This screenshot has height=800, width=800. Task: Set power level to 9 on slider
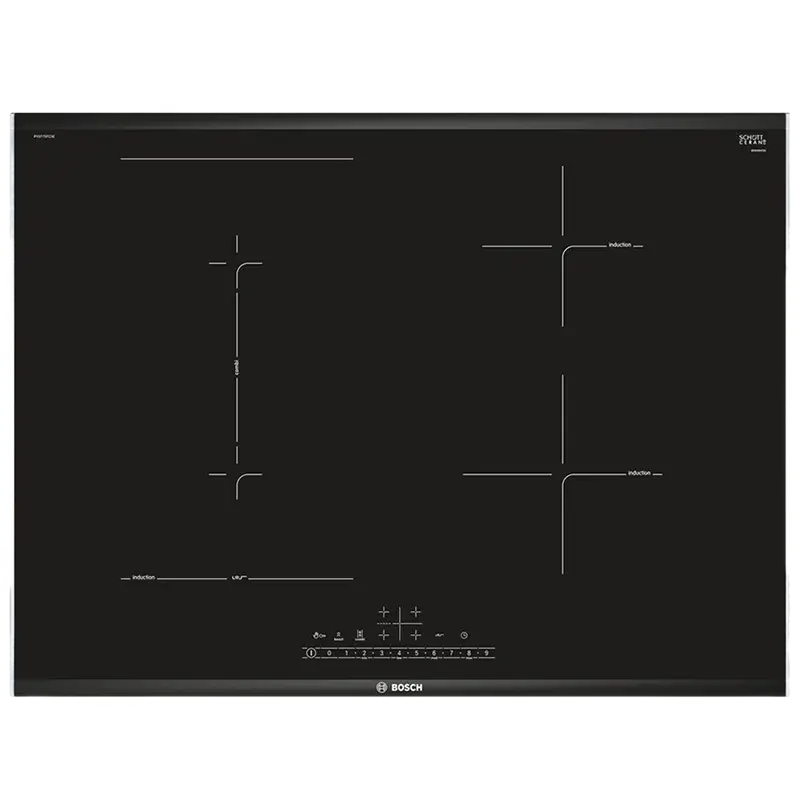(486, 653)
